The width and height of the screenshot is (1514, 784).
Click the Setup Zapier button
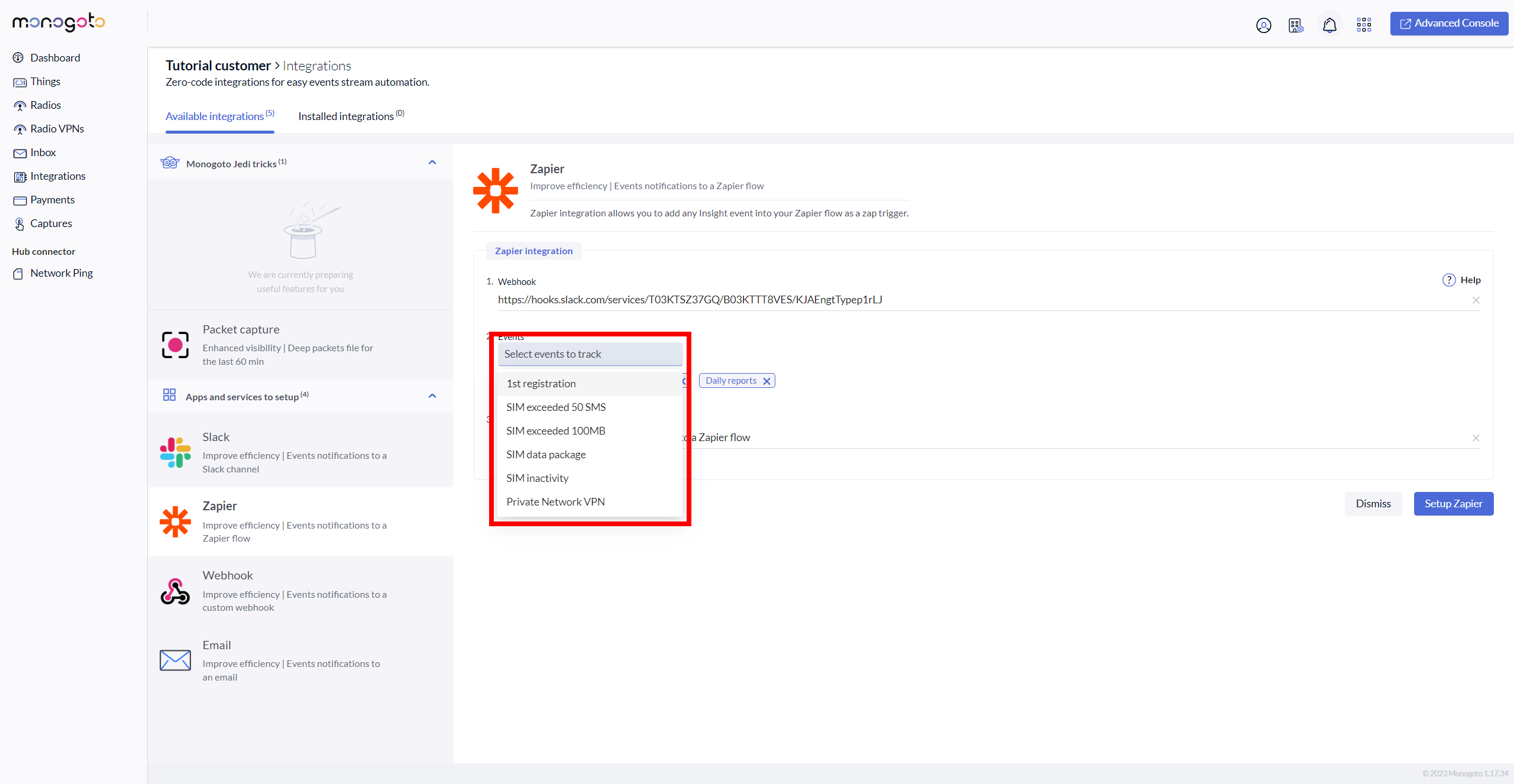pos(1453,504)
